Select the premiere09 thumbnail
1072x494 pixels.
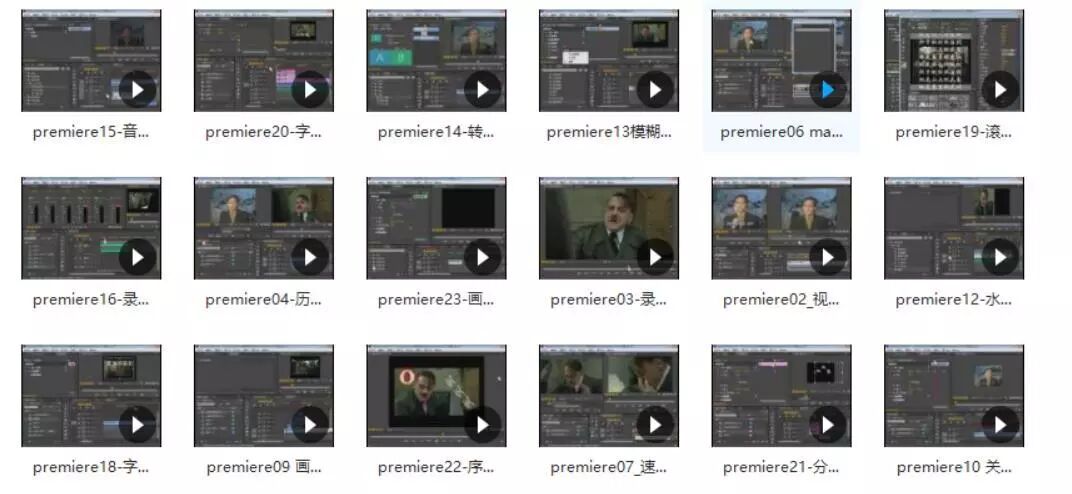coord(264,396)
